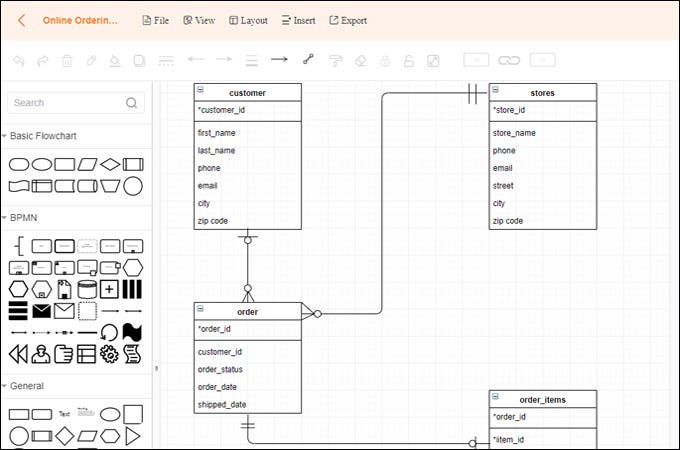Select the trapezoid manual operation shape
Image resolution: width=680 pixels, height=450 pixels.
click(110, 186)
